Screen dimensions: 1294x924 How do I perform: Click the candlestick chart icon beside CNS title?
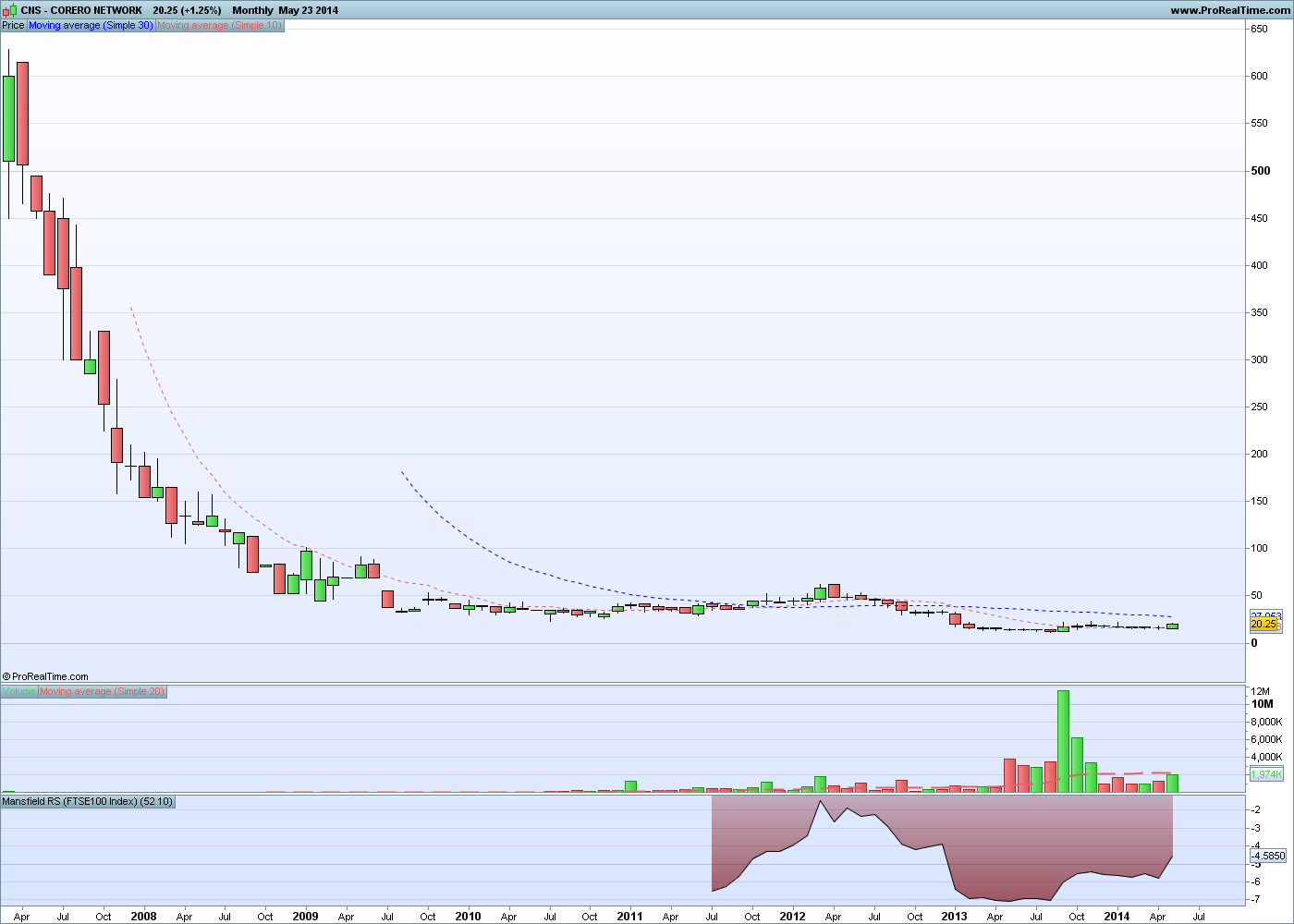tap(9, 10)
